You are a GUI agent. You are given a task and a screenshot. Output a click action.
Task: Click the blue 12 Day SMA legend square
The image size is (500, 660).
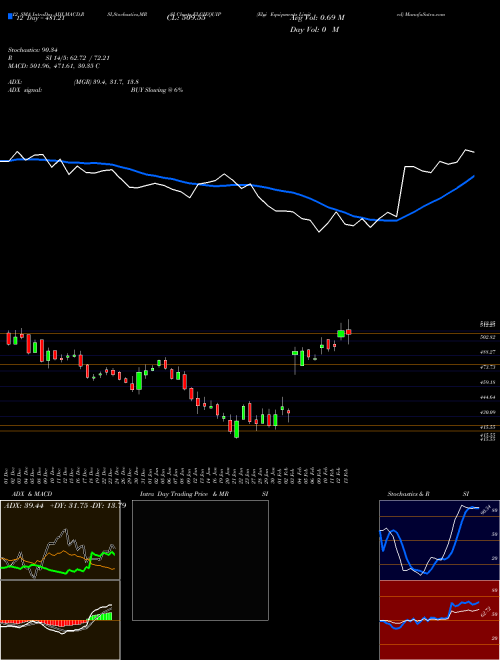(10, 16)
